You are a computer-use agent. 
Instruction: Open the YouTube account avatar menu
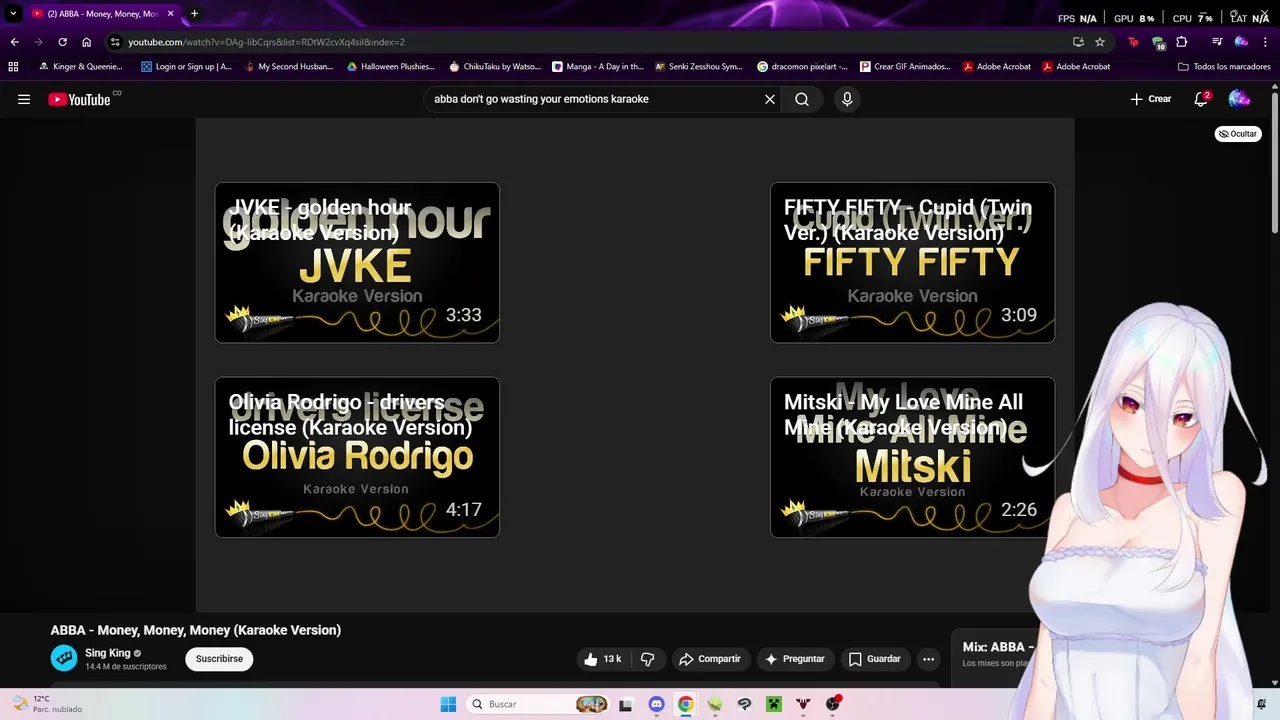pyautogui.click(x=1239, y=99)
